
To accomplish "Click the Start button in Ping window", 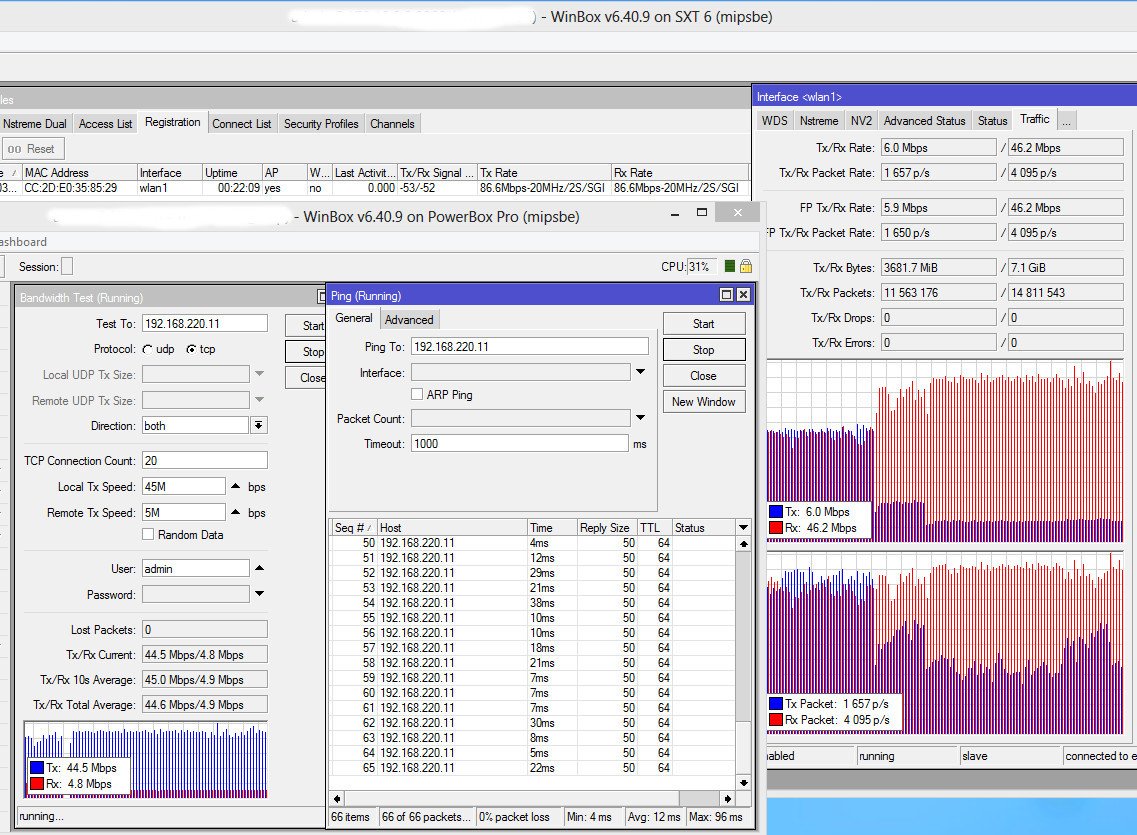I will point(703,324).
